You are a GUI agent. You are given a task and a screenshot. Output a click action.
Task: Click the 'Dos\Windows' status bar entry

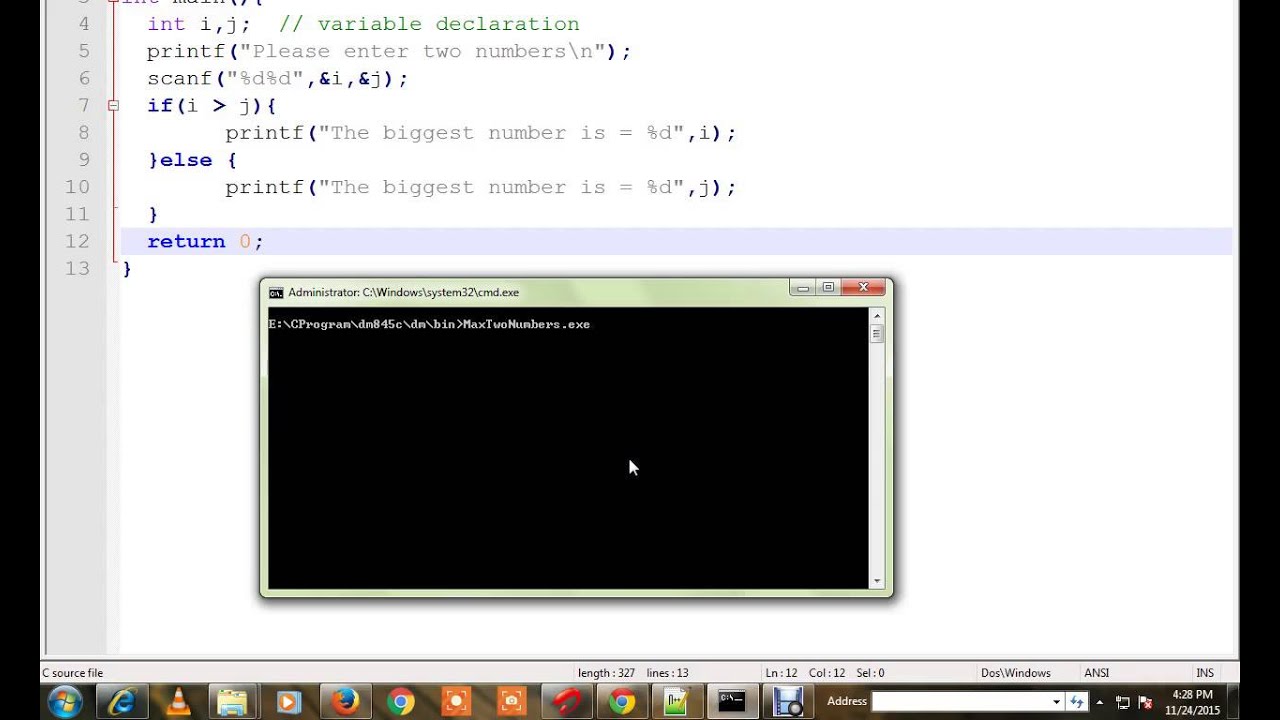pyautogui.click(x=1016, y=673)
